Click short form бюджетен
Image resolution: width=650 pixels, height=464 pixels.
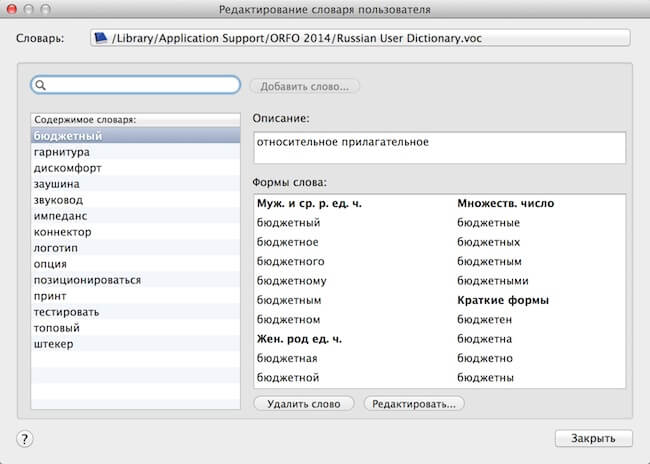(x=485, y=320)
